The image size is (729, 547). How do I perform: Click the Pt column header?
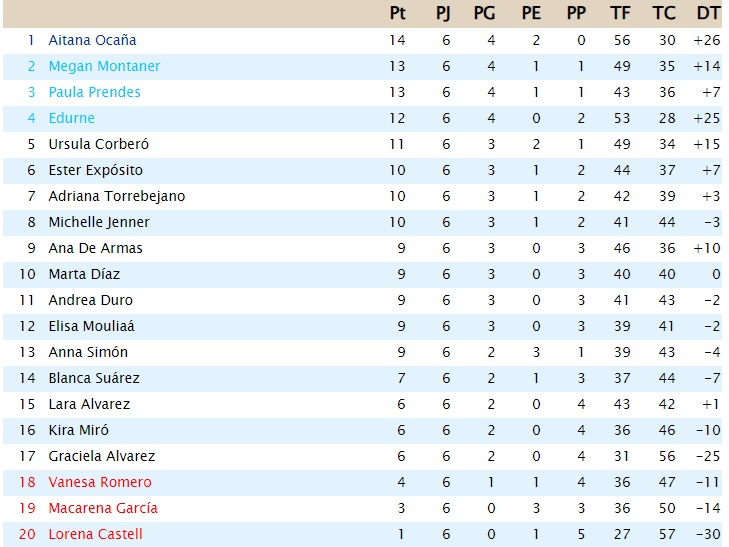[x=398, y=13]
